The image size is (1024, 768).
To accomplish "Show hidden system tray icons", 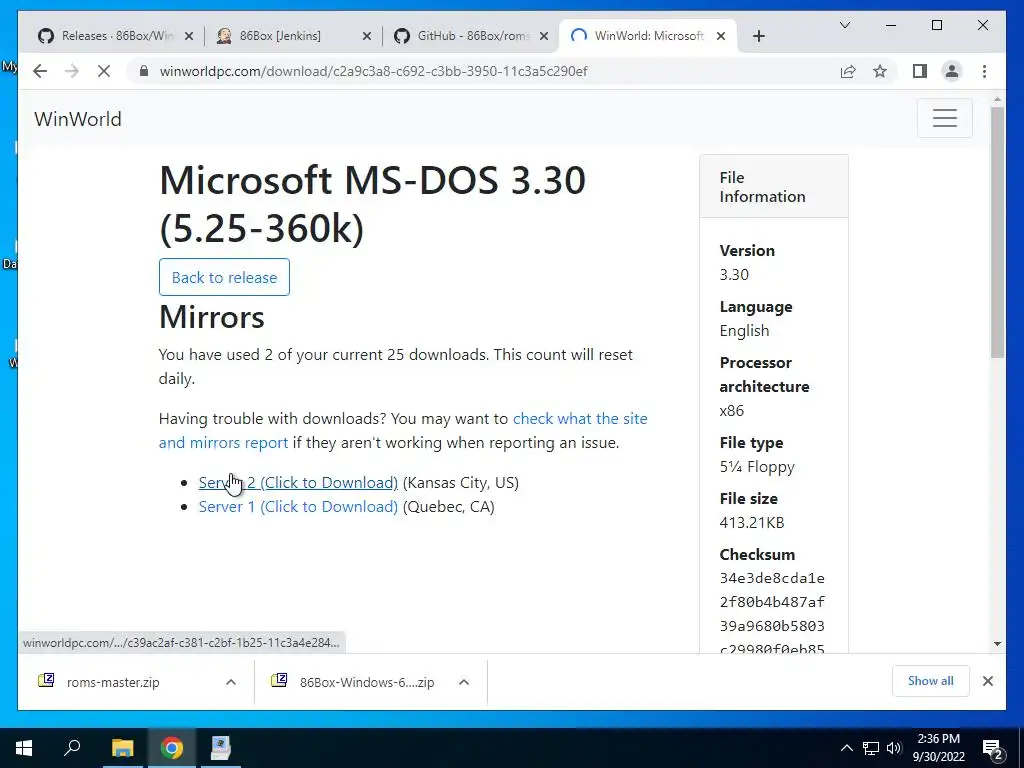I will tap(846, 748).
